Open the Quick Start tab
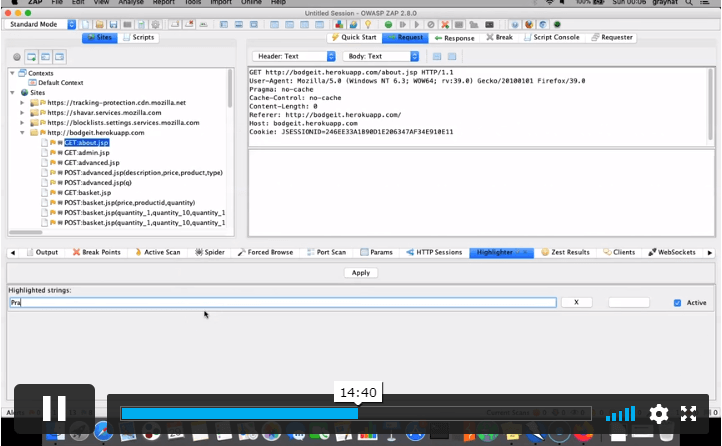Screen dimensions: 722x446 tap(354, 37)
